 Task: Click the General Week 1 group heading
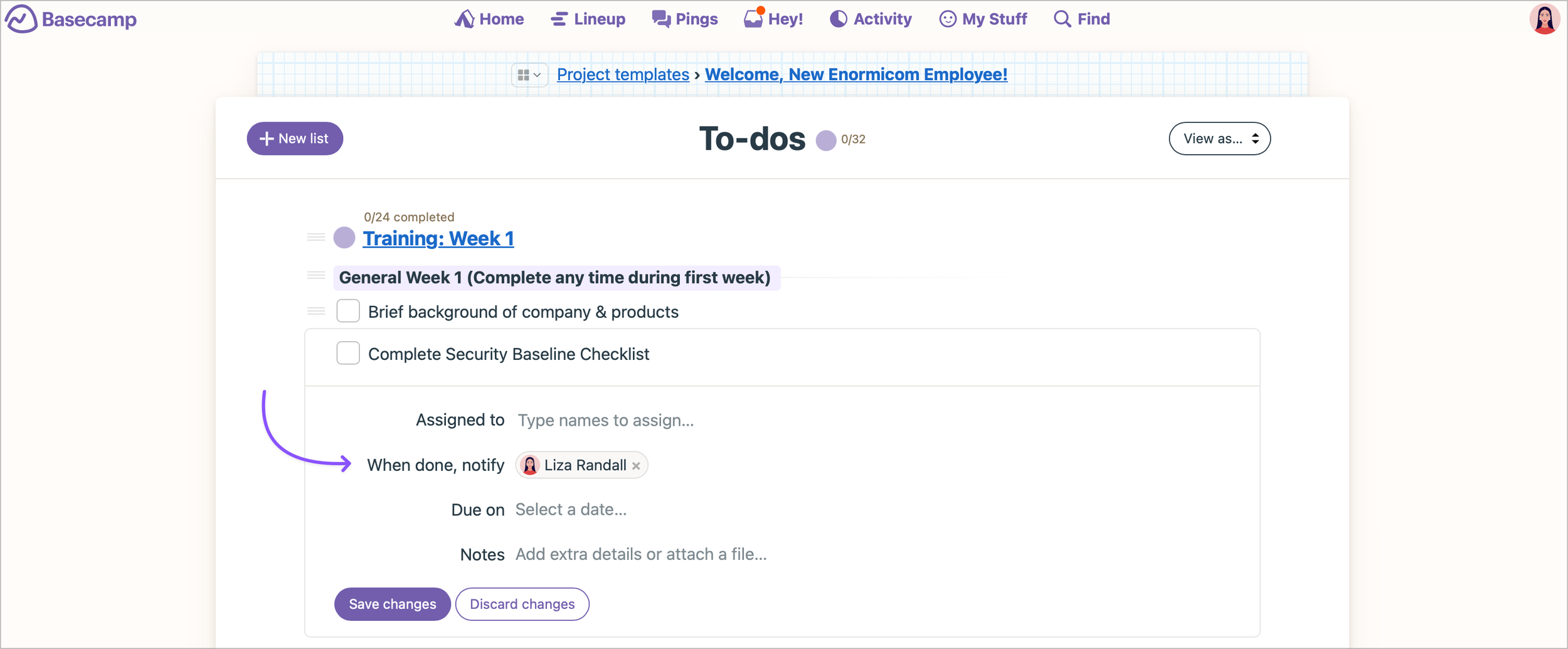coord(555,278)
